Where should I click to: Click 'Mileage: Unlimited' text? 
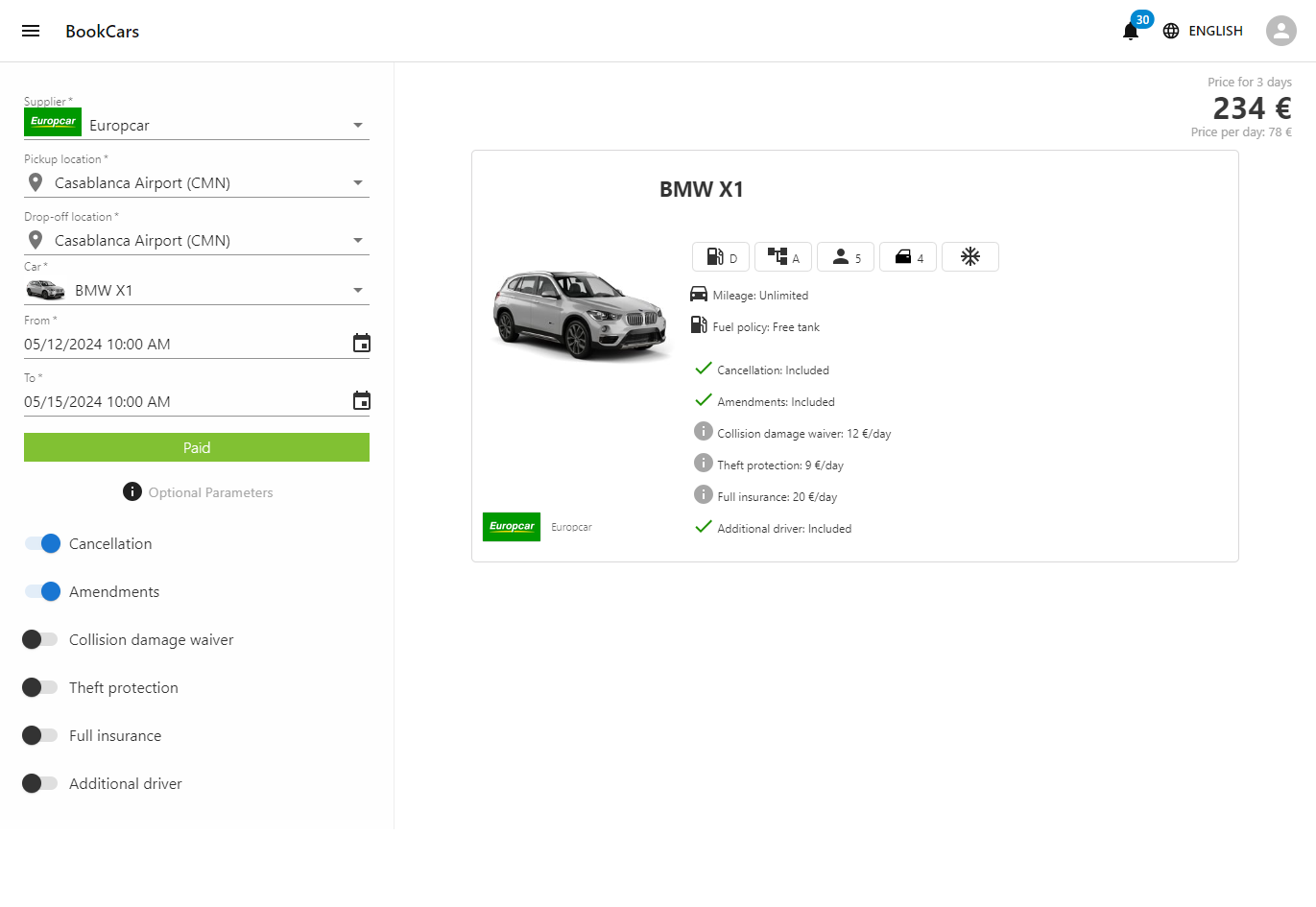coord(760,296)
